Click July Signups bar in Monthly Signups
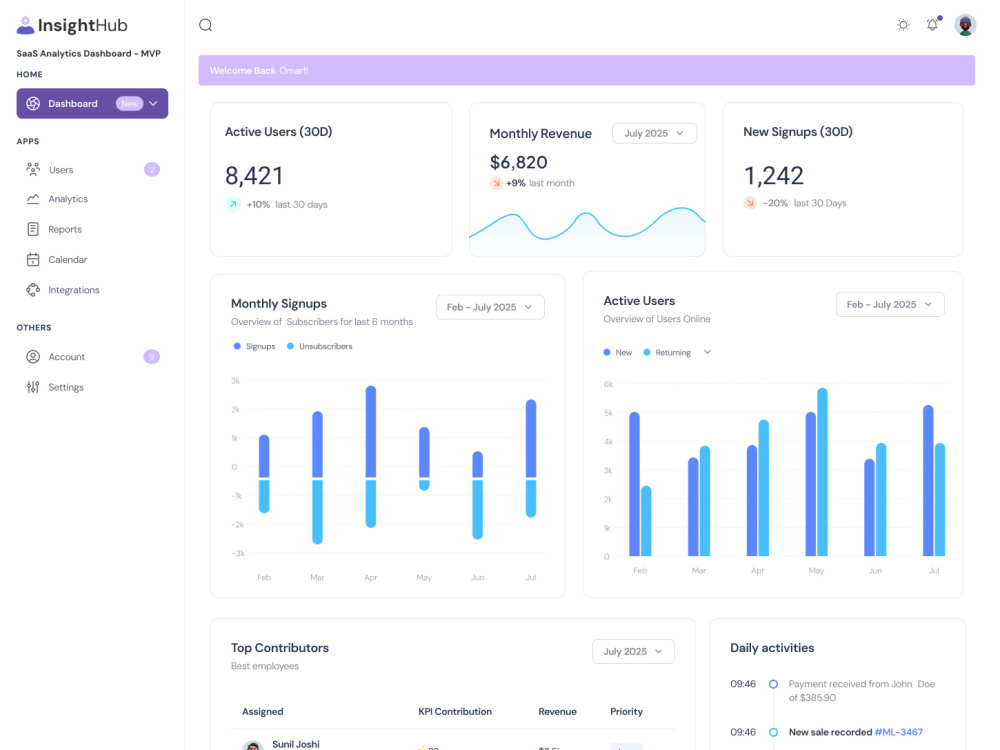Viewport: 1000px width, 750px height. pyautogui.click(x=531, y=438)
